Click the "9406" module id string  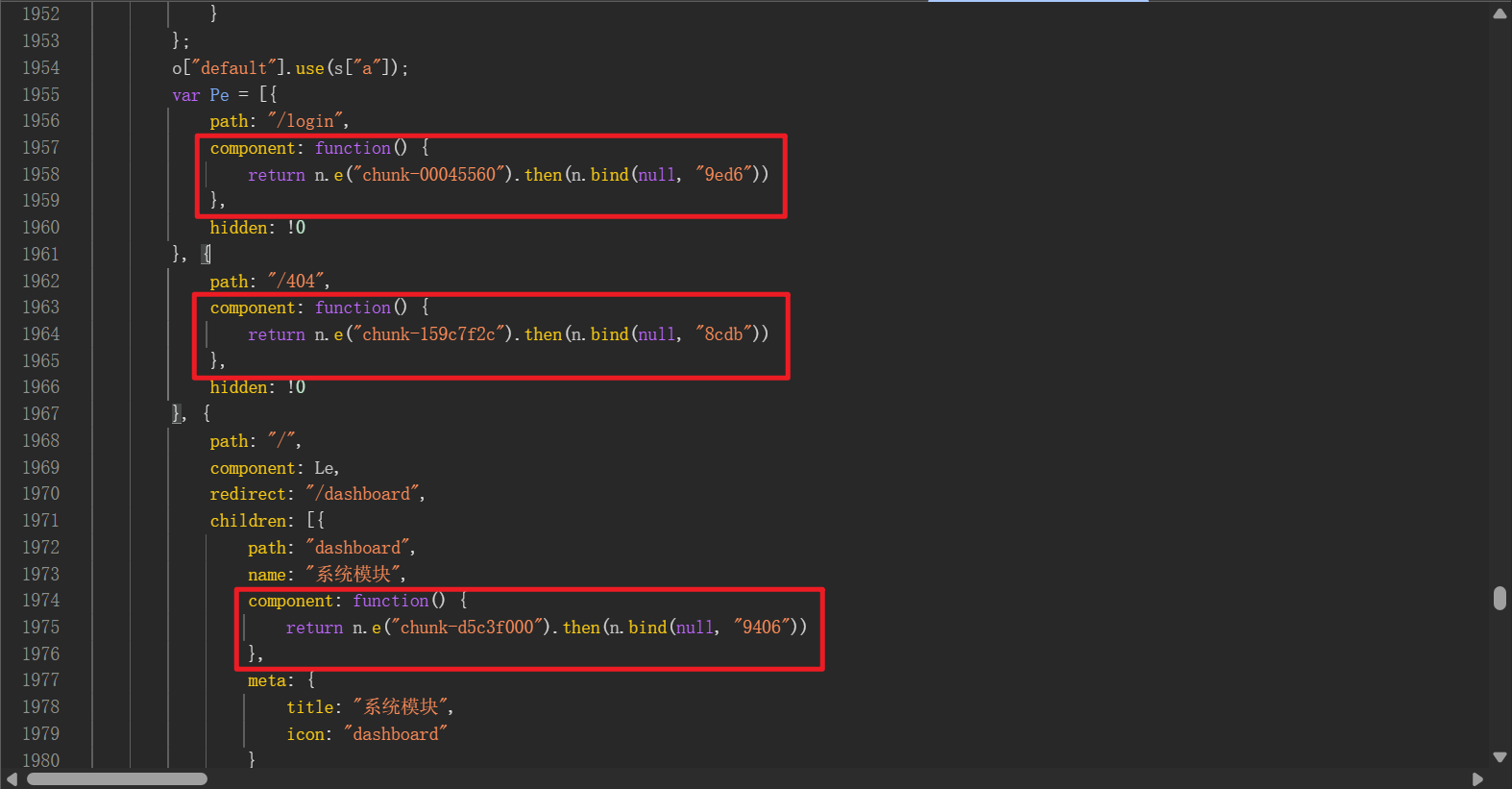point(761,628)
